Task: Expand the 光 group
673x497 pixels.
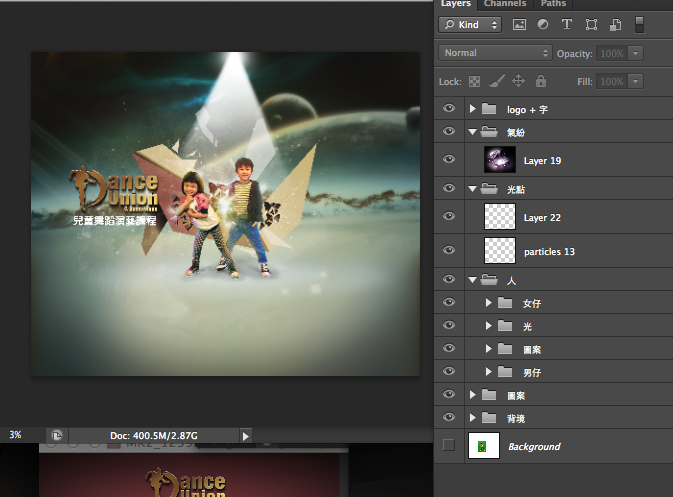Action: pyautogui.click(x=488, y=326)
